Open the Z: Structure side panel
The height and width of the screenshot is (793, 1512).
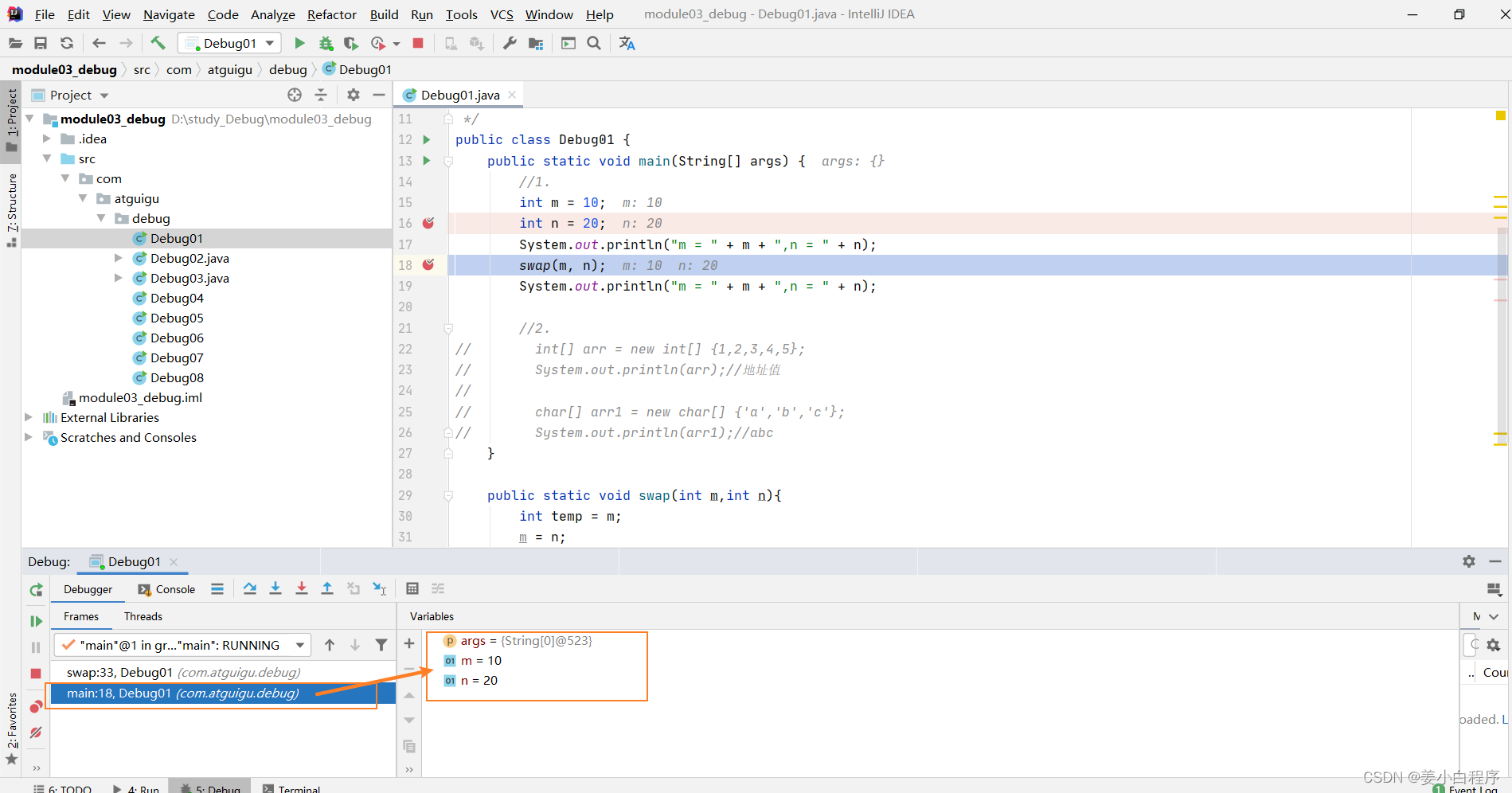click(x=11, y=209)
